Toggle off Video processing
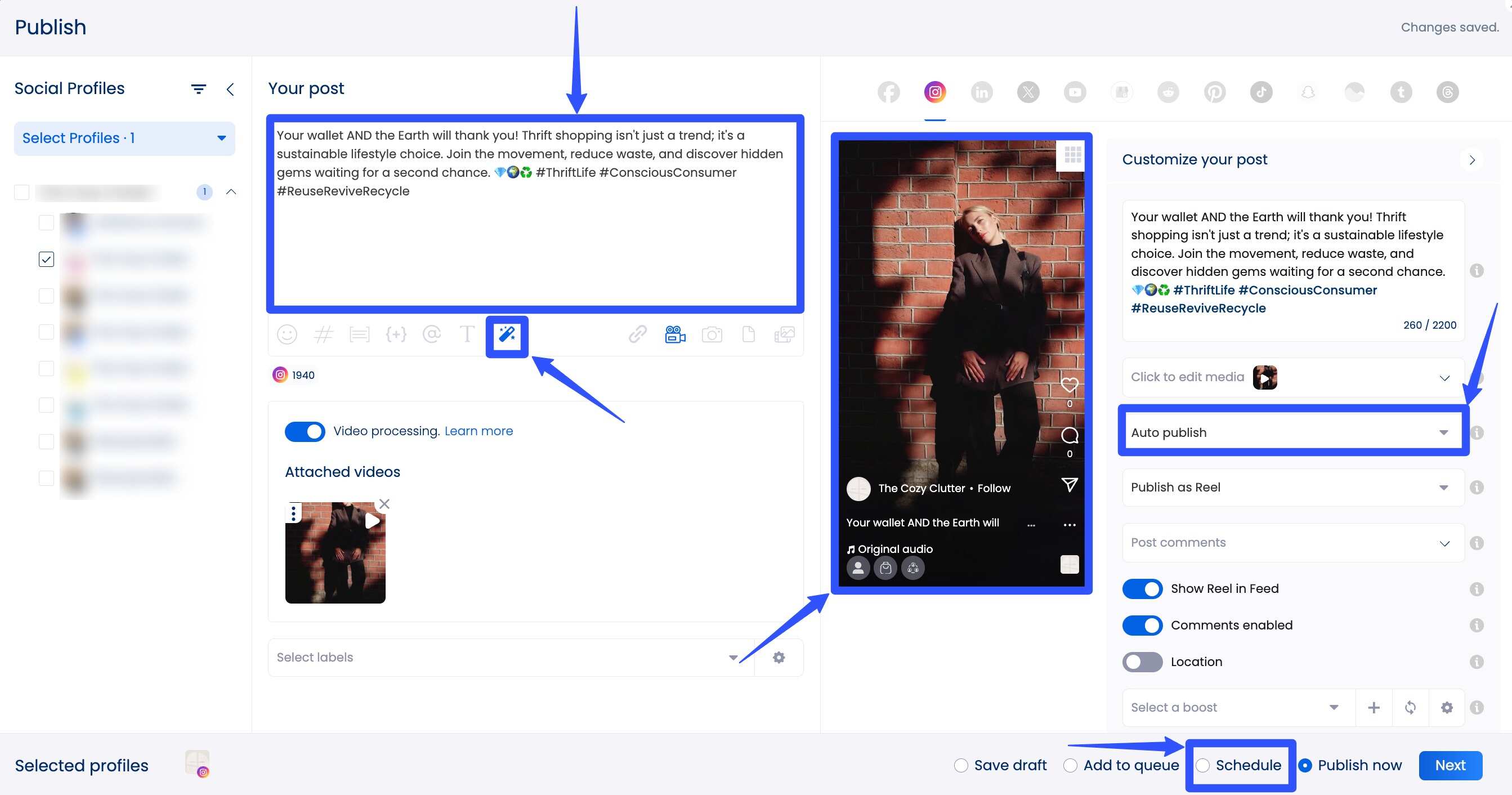 coord(305,431)
